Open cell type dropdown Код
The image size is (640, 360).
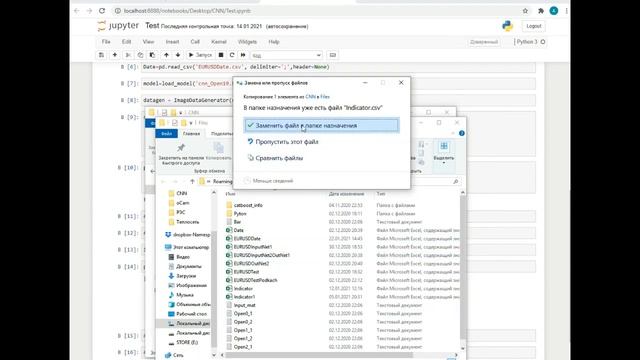tap(286, 55)
